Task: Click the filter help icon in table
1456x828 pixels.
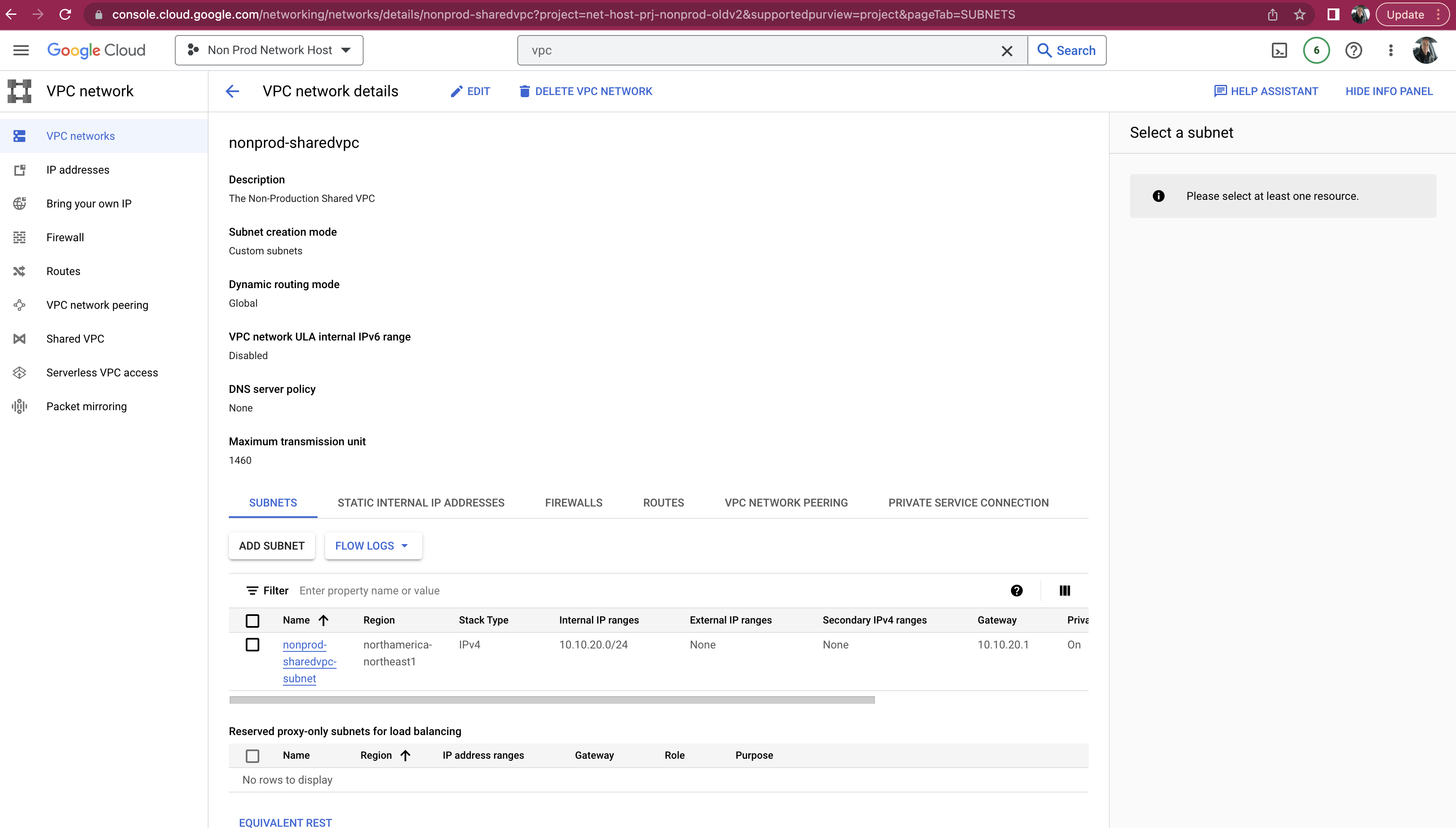Action: point(1016,590)
